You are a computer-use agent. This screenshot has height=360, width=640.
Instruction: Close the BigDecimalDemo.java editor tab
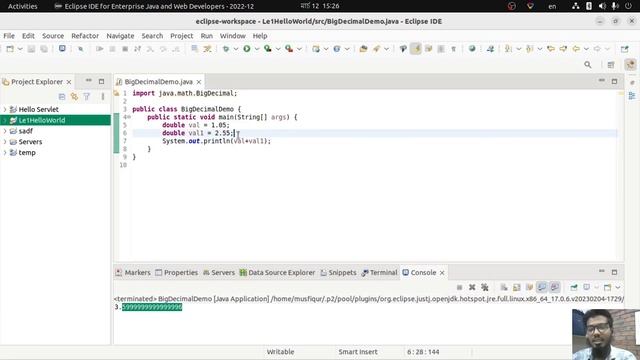[199, 82]
